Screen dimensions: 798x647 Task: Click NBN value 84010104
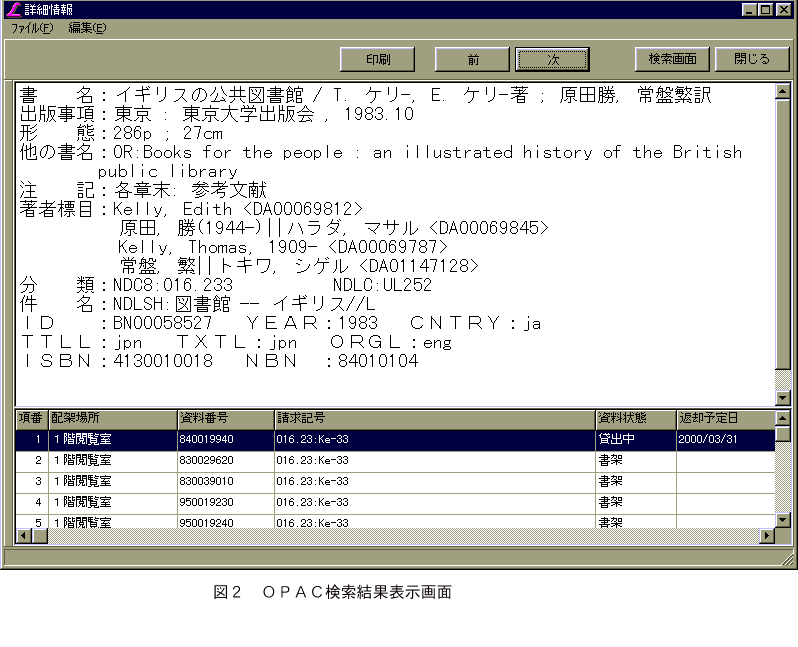click(378, 361)
